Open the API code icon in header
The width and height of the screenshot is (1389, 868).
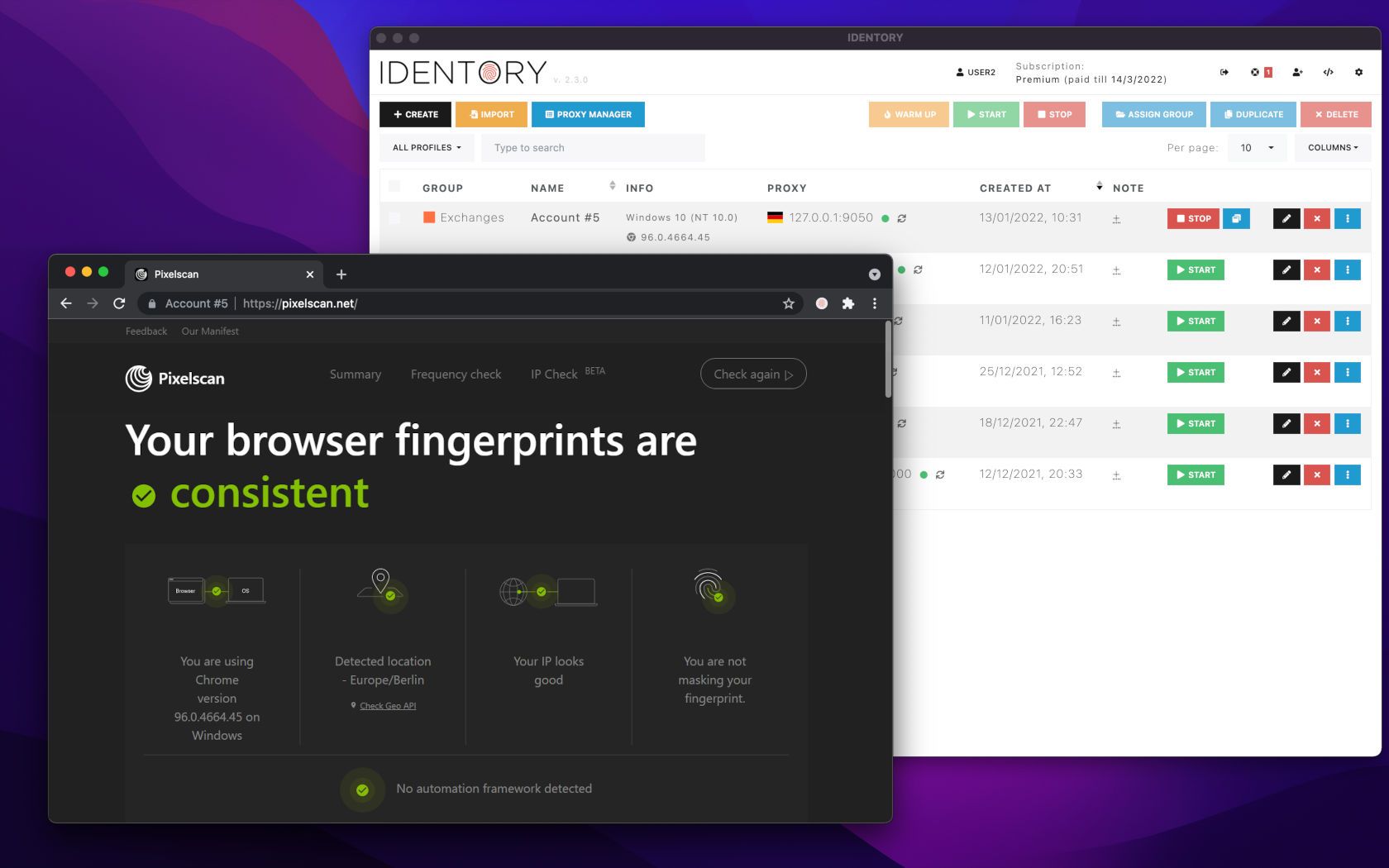pyautogui.click(x=1328, y=73)
